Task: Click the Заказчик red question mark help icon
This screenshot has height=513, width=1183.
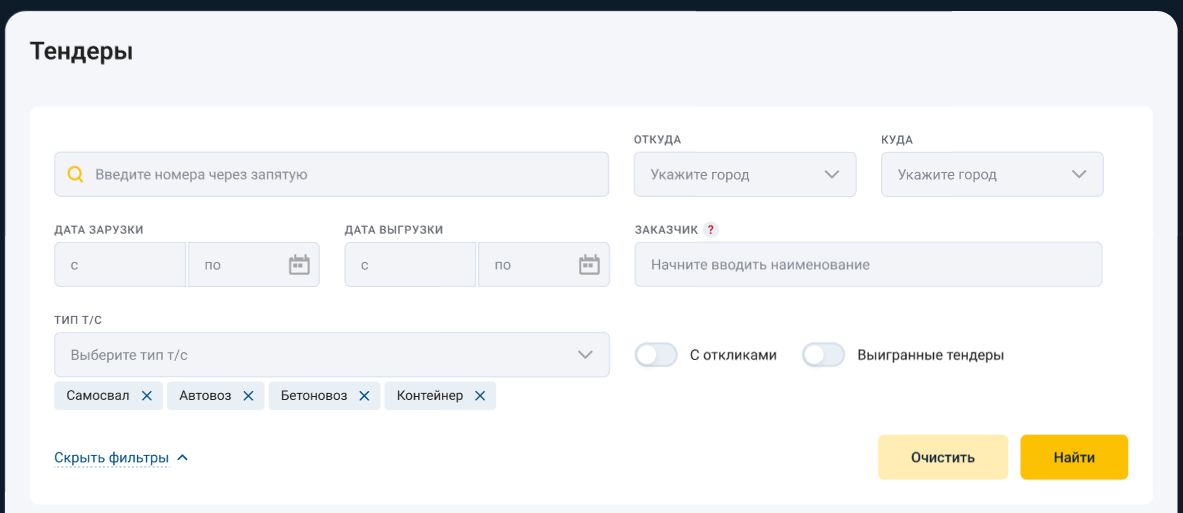Action: coord(711,229)
